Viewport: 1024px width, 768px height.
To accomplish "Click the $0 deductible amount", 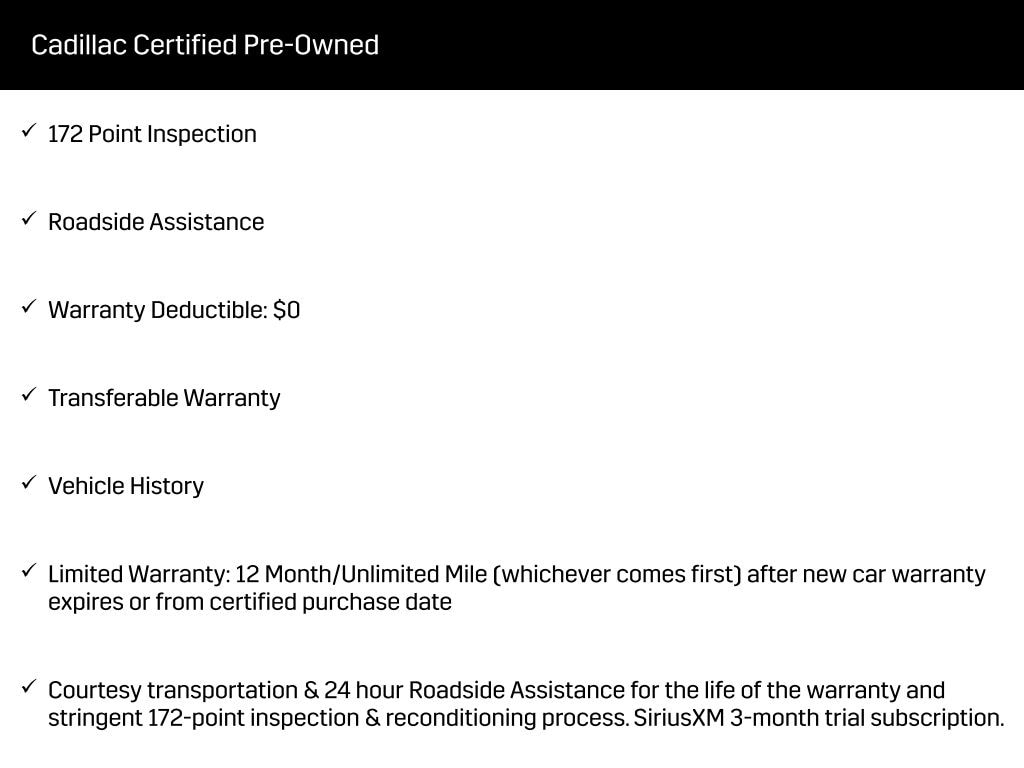I will point(286,310).
